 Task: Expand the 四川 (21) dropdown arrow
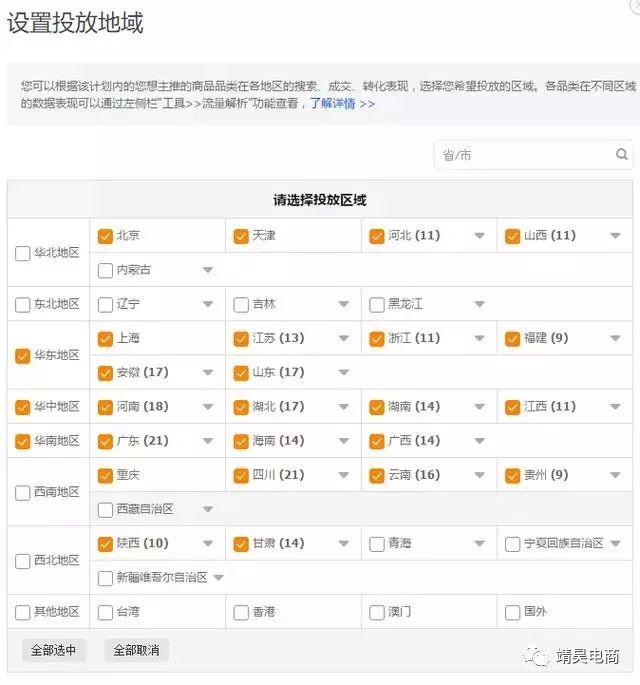(344, 475)
